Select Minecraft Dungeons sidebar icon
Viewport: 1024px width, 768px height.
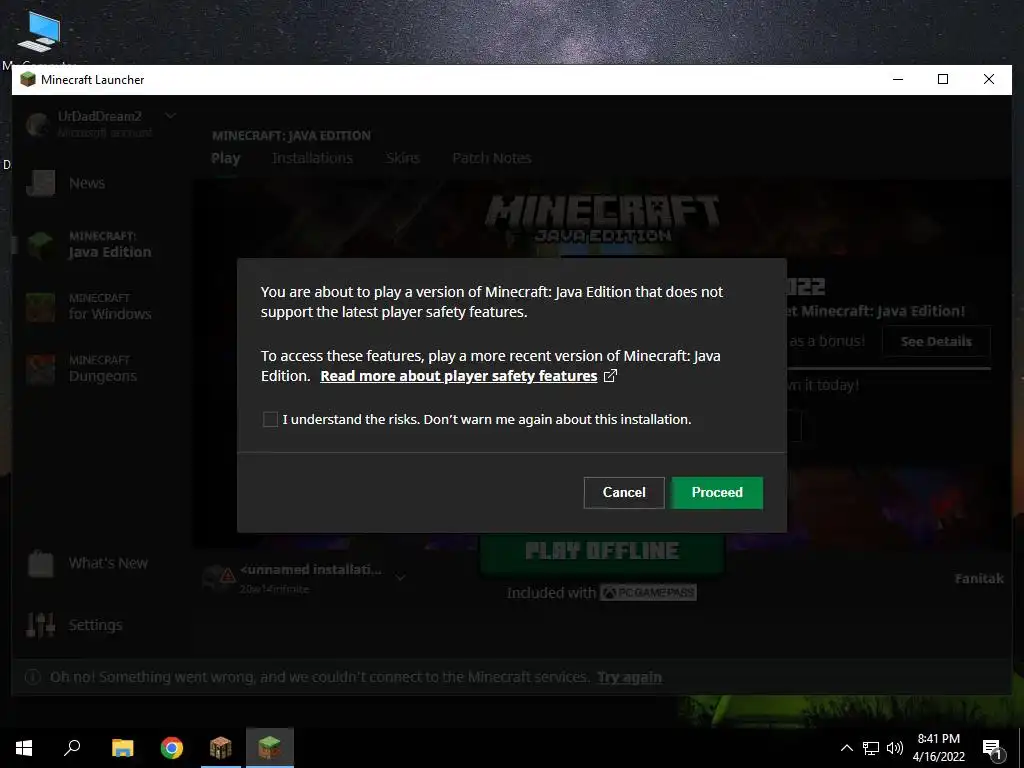[40, 369]
